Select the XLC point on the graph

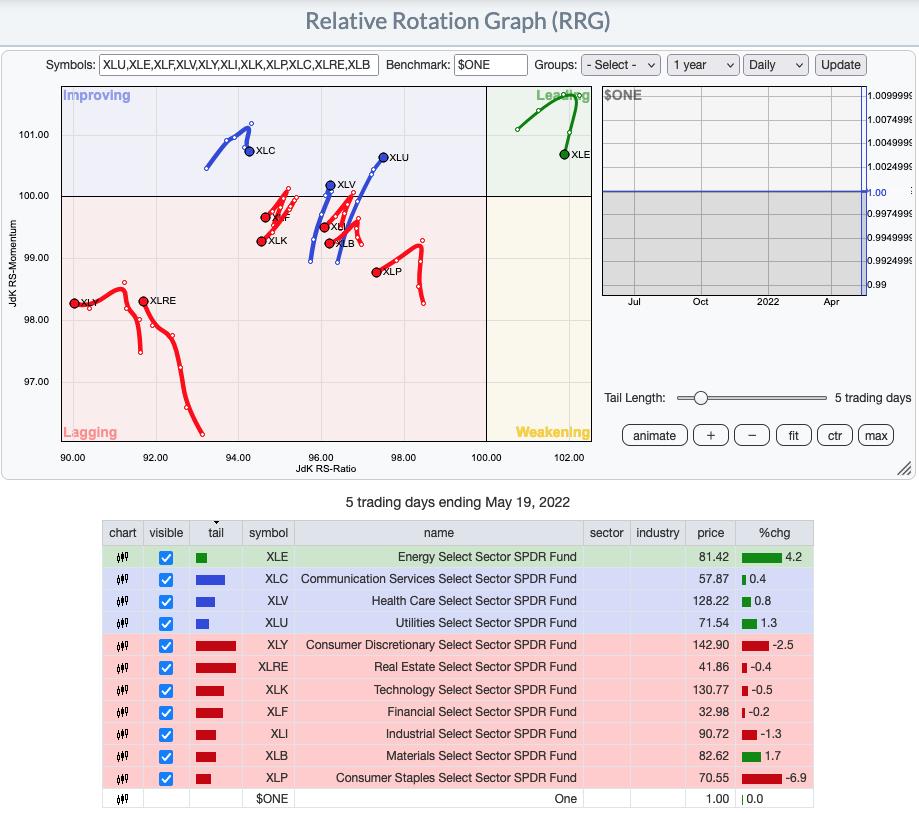(x=249, y=151)
